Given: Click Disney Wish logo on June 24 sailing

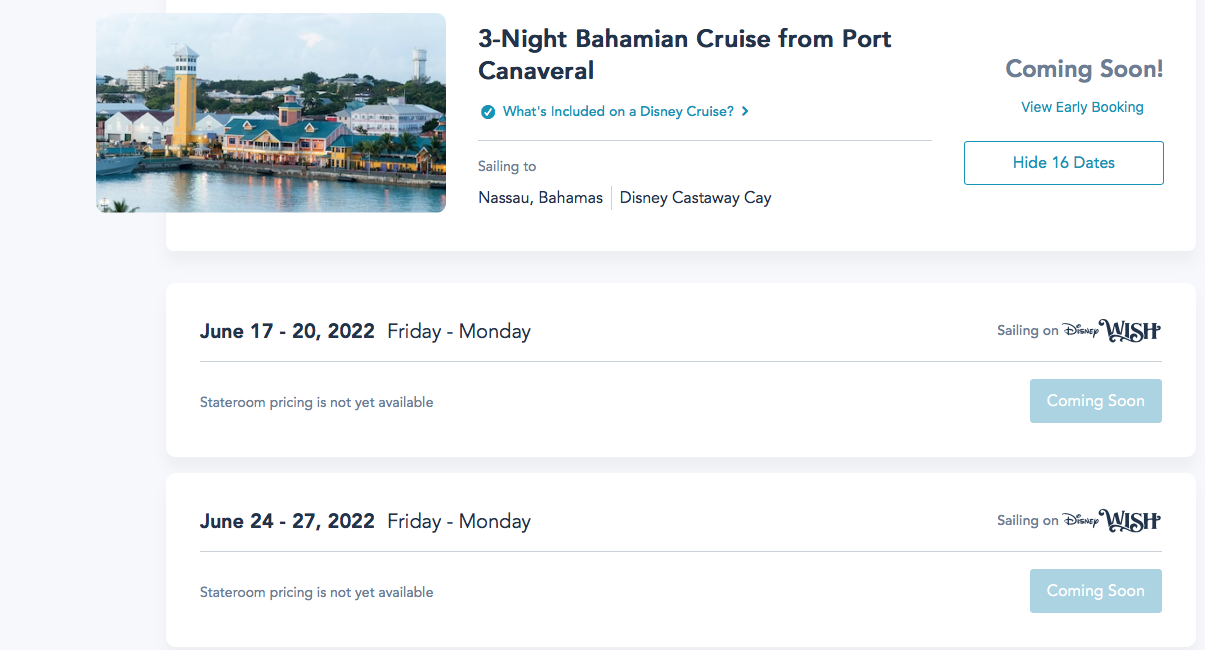Looking at the screenshot, I should (x=1111, y=521).
